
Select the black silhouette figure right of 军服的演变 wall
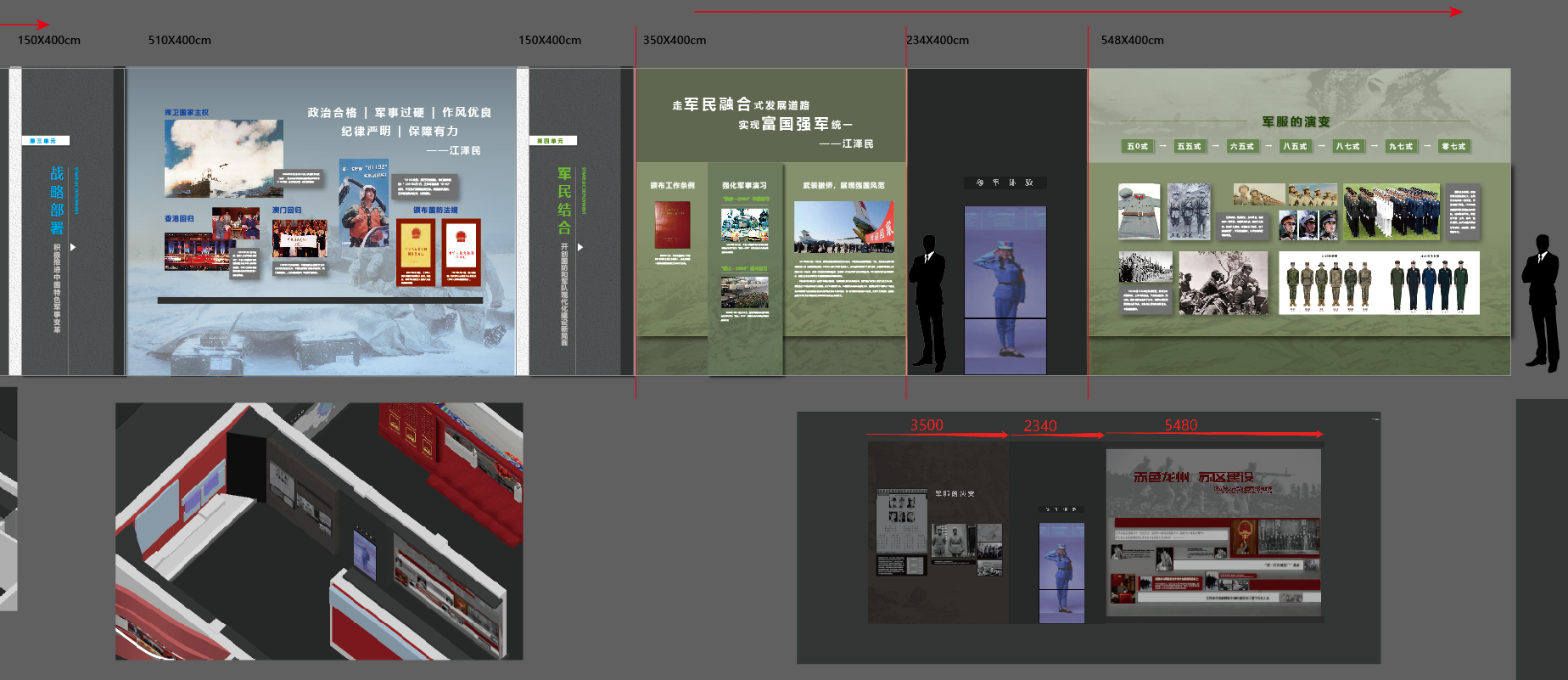pyautogui.click(x=1542, y=304)
